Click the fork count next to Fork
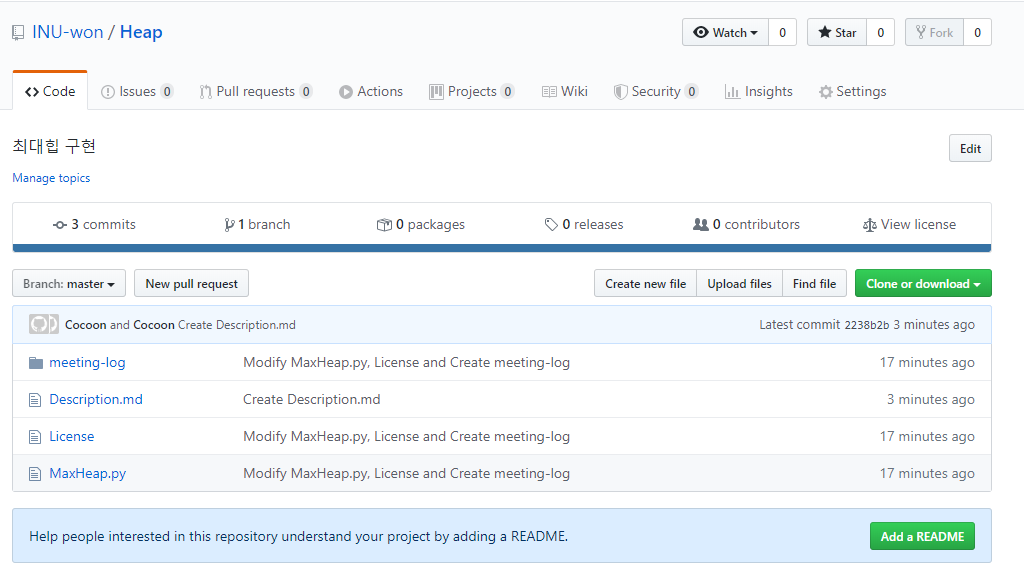The image size is (1024, 585). [977, 33]
